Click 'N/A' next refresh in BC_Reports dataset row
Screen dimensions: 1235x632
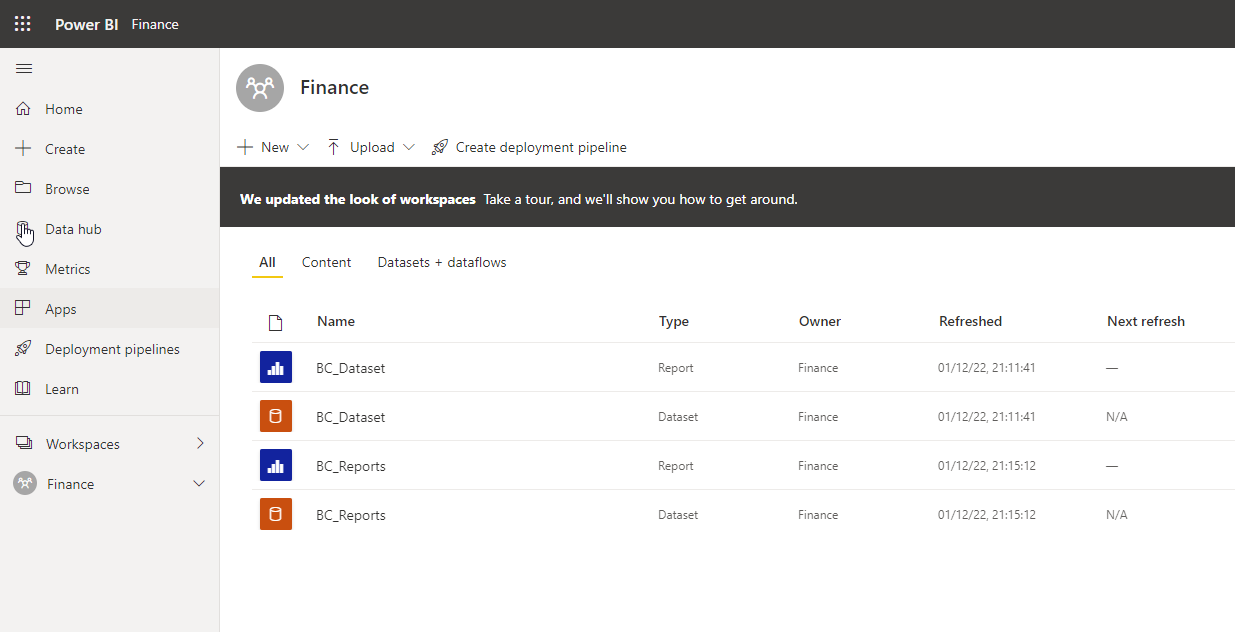click(1117, 515)
